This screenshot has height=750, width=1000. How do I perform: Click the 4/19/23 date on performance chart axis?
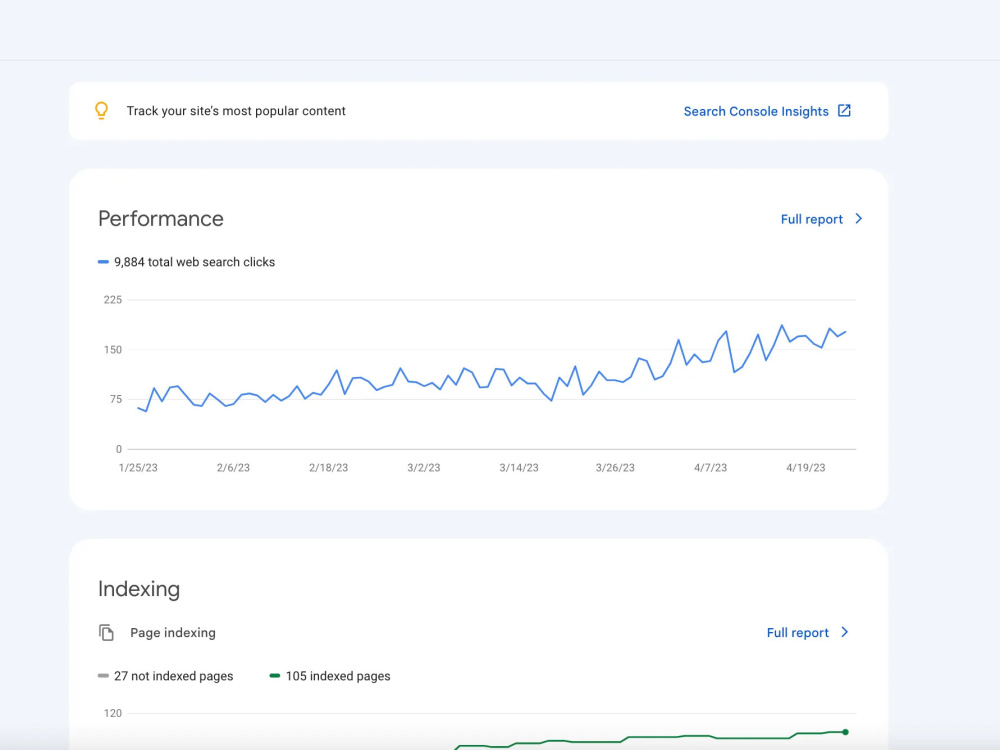805,468
